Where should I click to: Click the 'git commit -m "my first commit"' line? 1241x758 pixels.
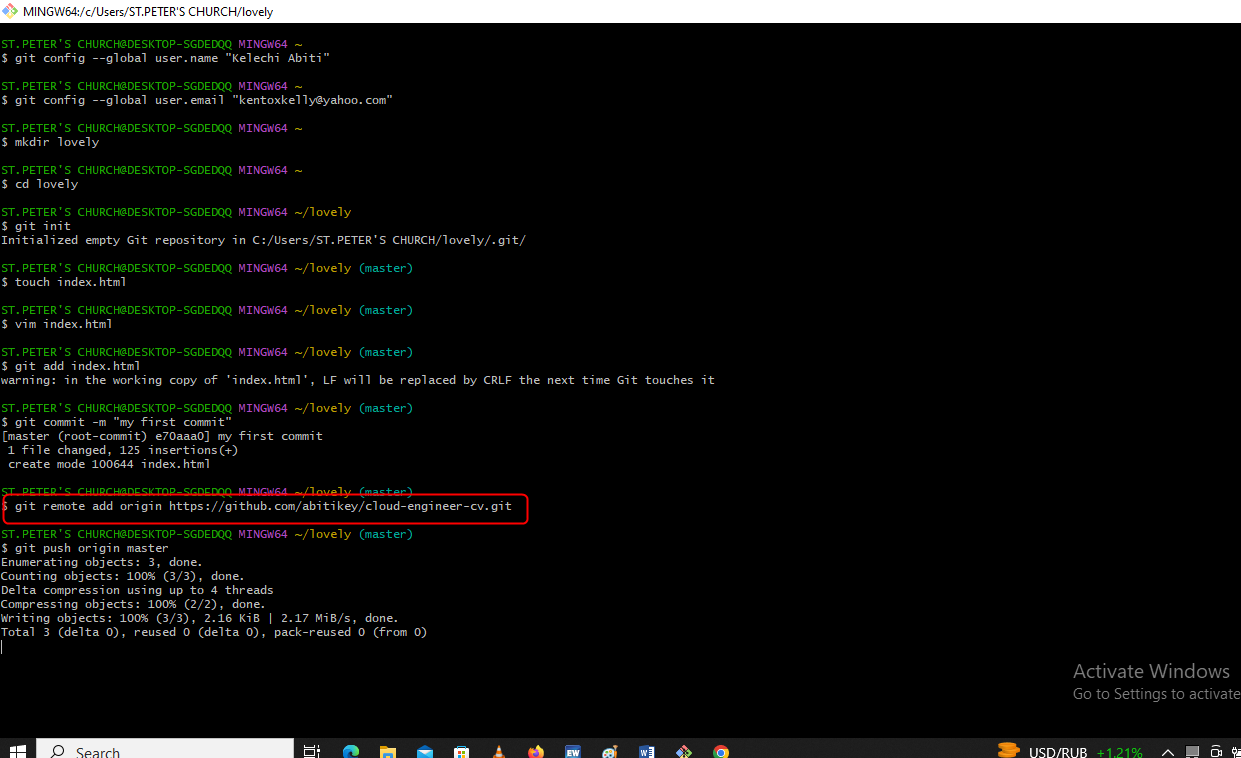(x=116, y=422)
